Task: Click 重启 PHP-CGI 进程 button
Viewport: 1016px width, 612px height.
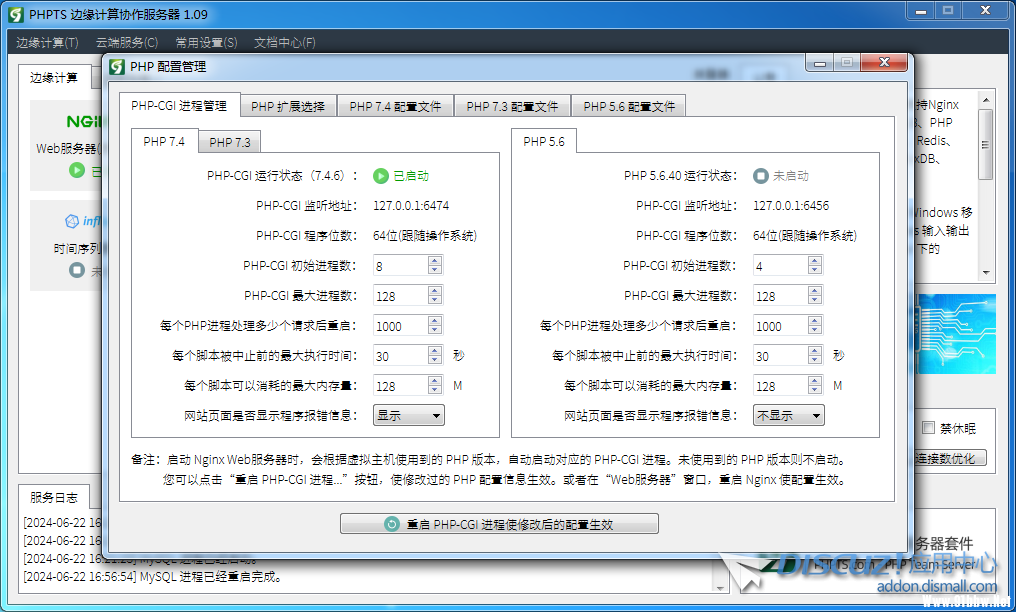Action: [499, 524]
